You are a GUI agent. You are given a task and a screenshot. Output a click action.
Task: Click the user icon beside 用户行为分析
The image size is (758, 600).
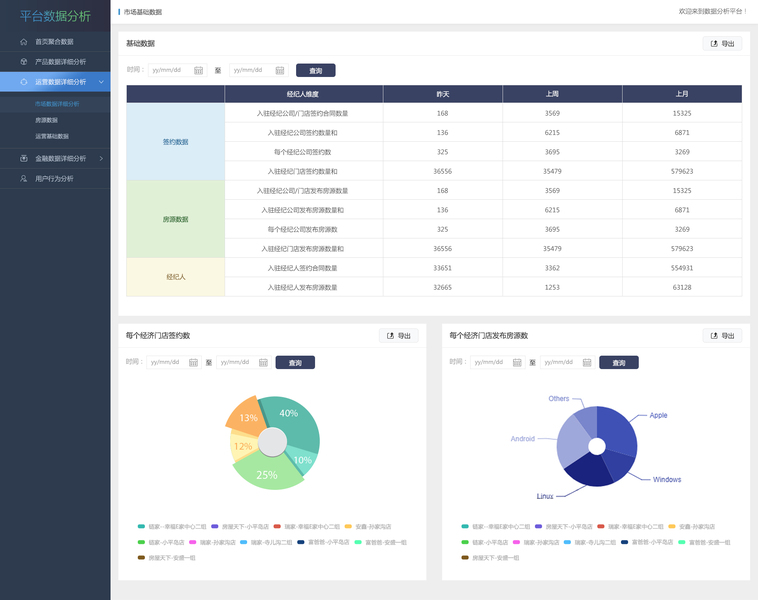[24, 179]
